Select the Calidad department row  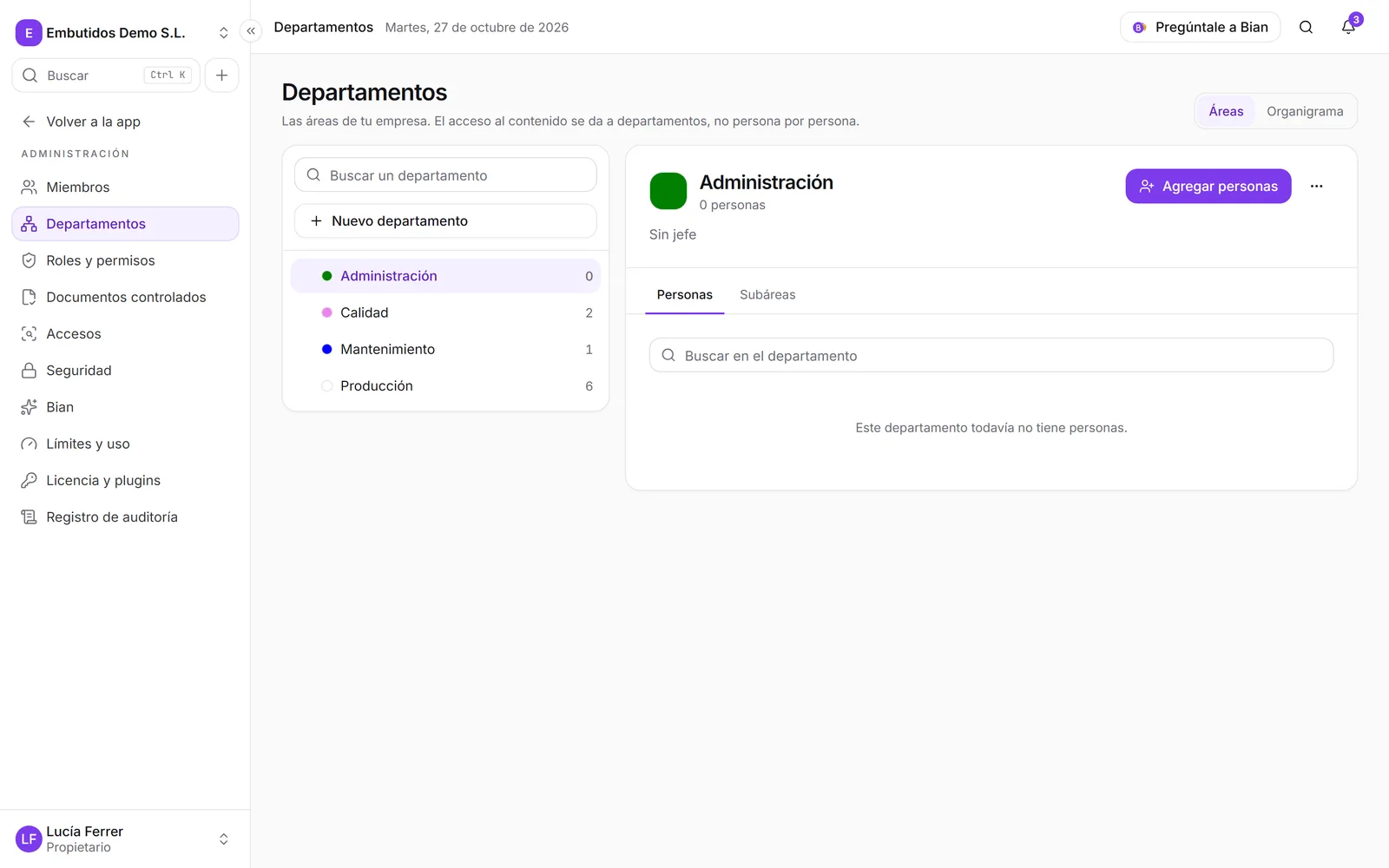[445, 312]
